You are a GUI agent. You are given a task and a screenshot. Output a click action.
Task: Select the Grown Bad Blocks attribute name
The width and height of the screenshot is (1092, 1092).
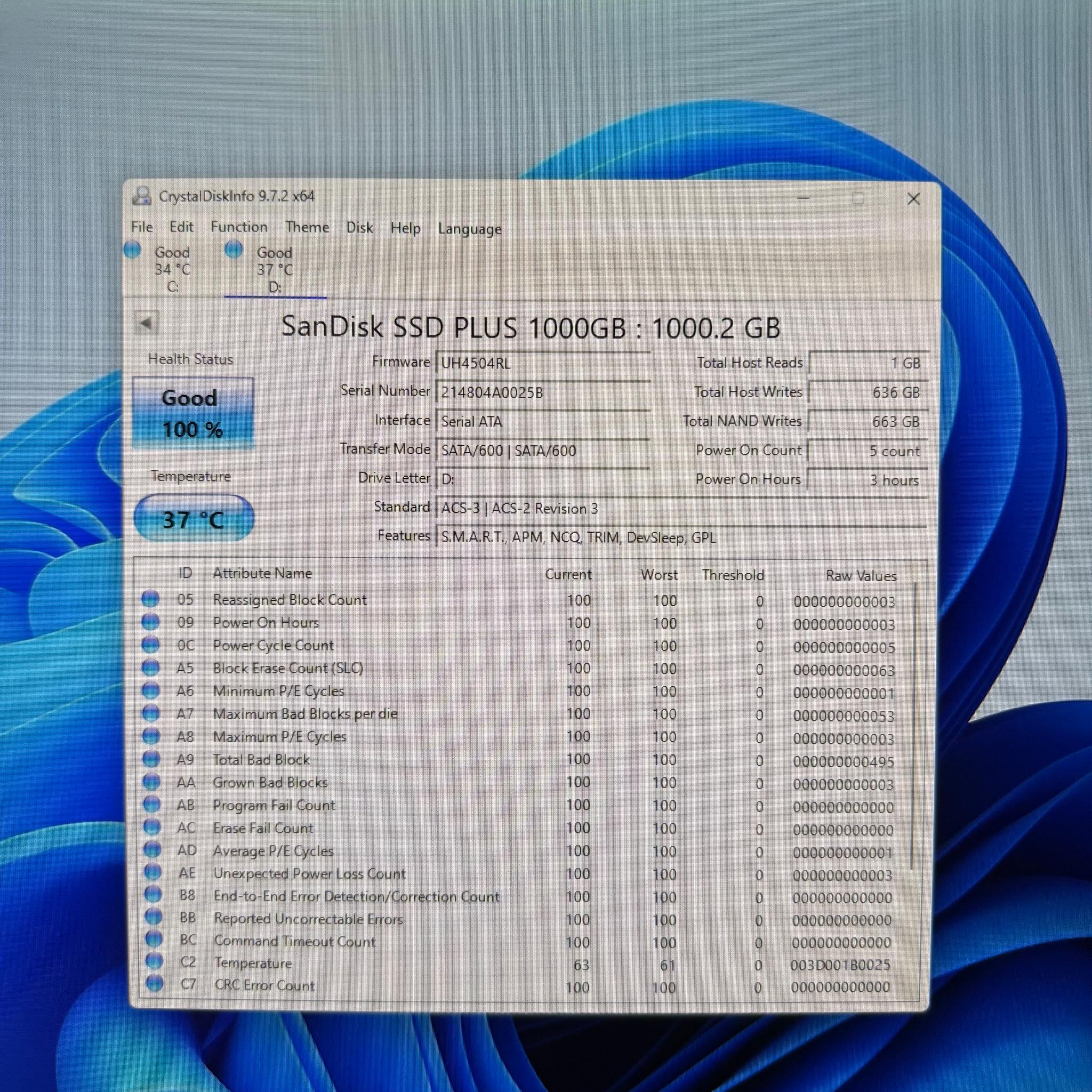tap(270, 783)
